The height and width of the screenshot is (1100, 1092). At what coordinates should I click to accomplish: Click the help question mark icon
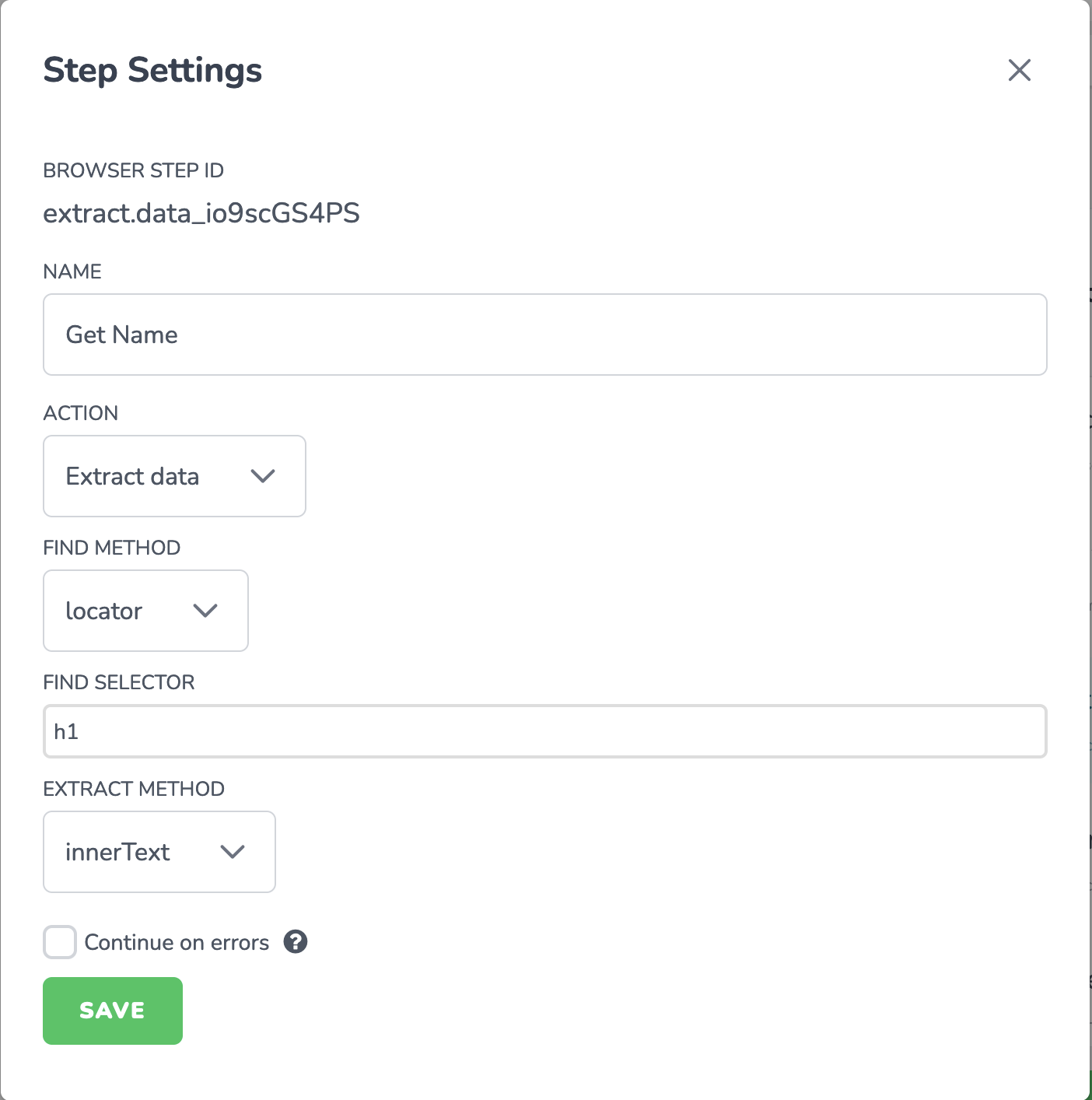296,942
